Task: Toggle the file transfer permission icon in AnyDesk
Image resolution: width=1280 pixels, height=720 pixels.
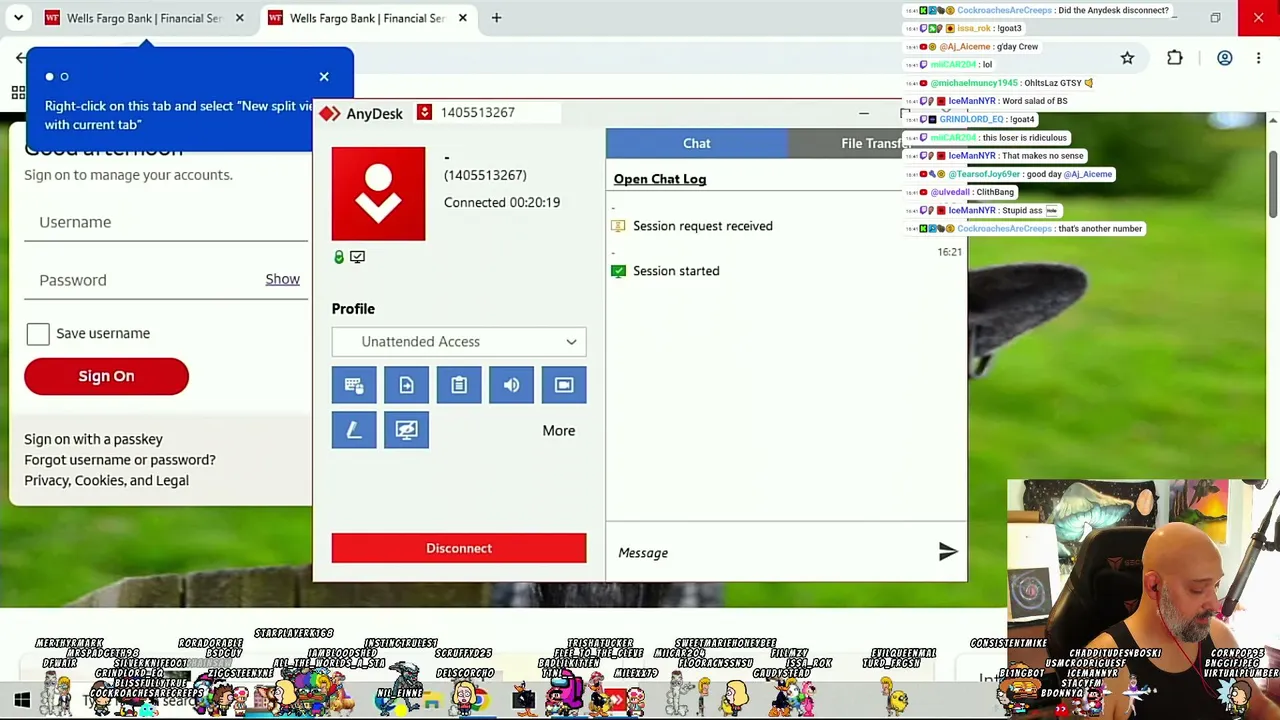Action: pos(406,385)
